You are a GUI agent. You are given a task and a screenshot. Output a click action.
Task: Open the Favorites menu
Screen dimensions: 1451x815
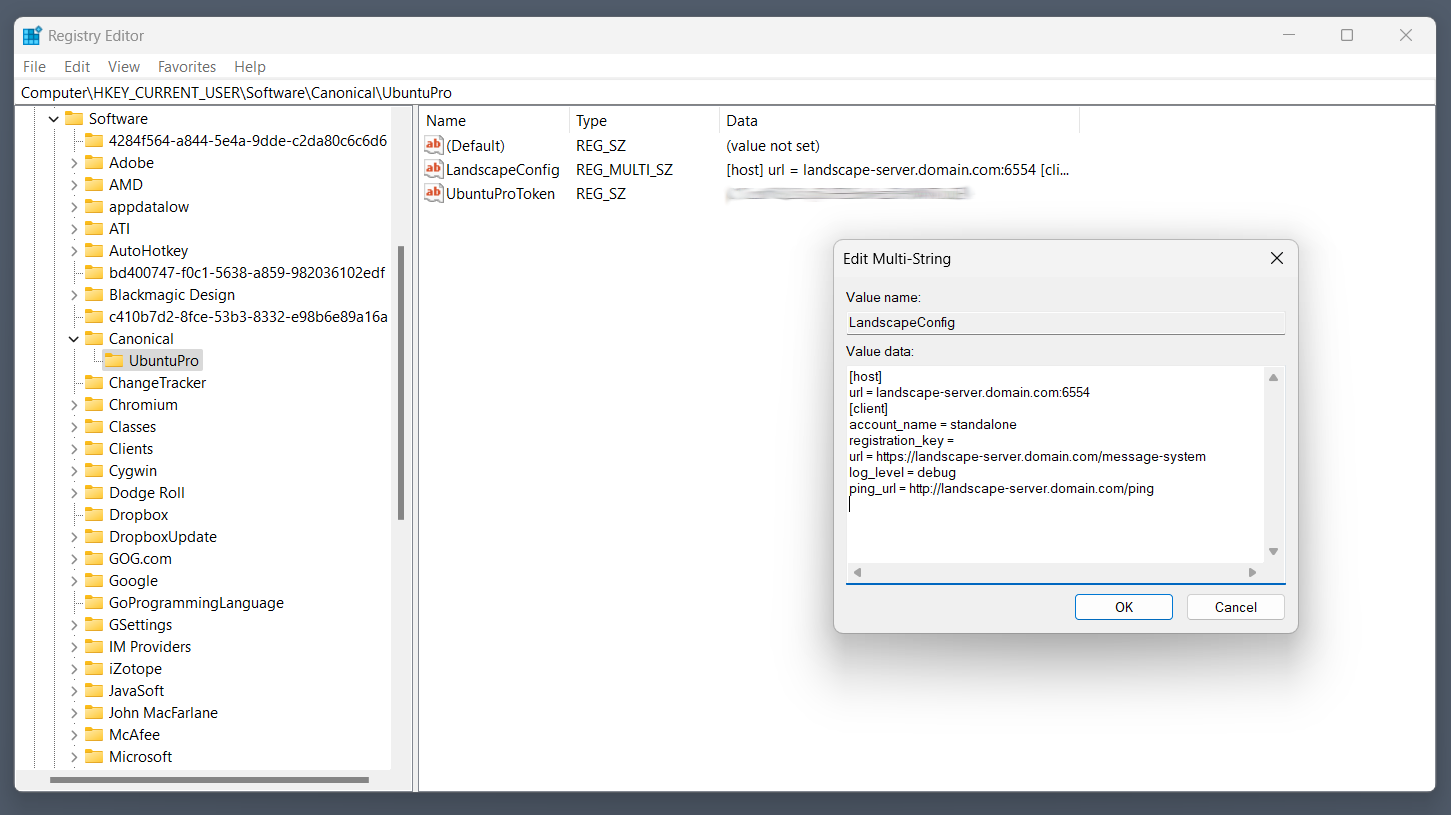187,67
